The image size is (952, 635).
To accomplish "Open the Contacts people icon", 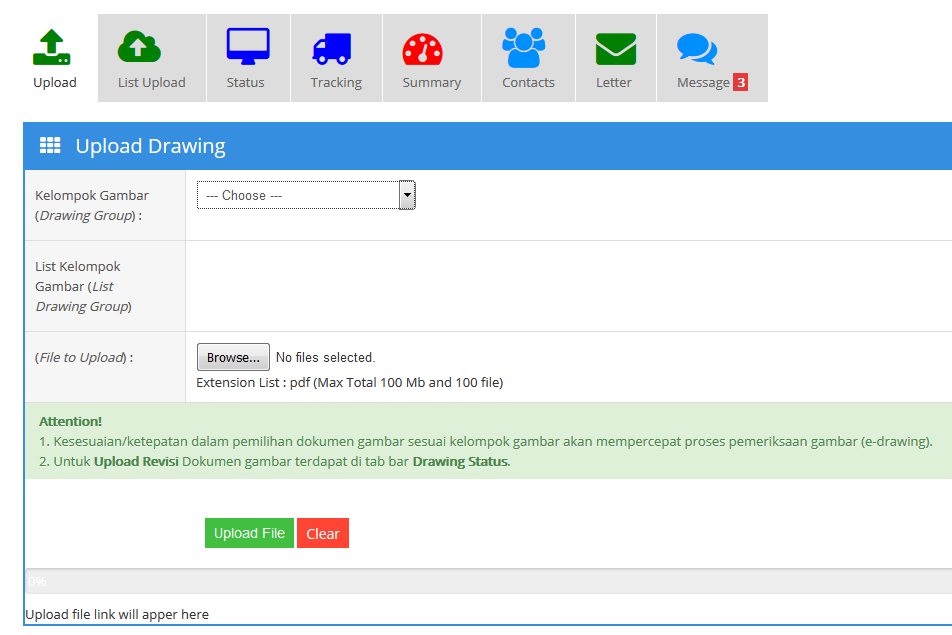I will [x=523, y=47].
